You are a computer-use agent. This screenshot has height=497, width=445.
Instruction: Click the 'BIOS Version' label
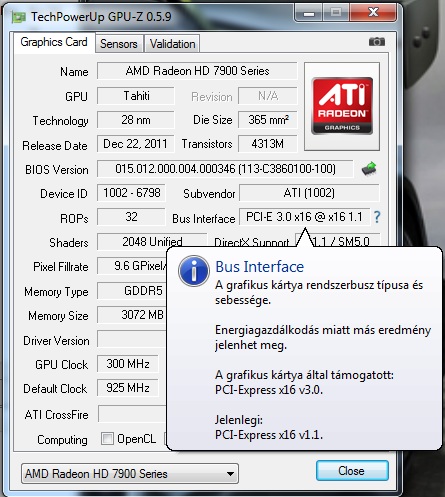tap(57, 170)
